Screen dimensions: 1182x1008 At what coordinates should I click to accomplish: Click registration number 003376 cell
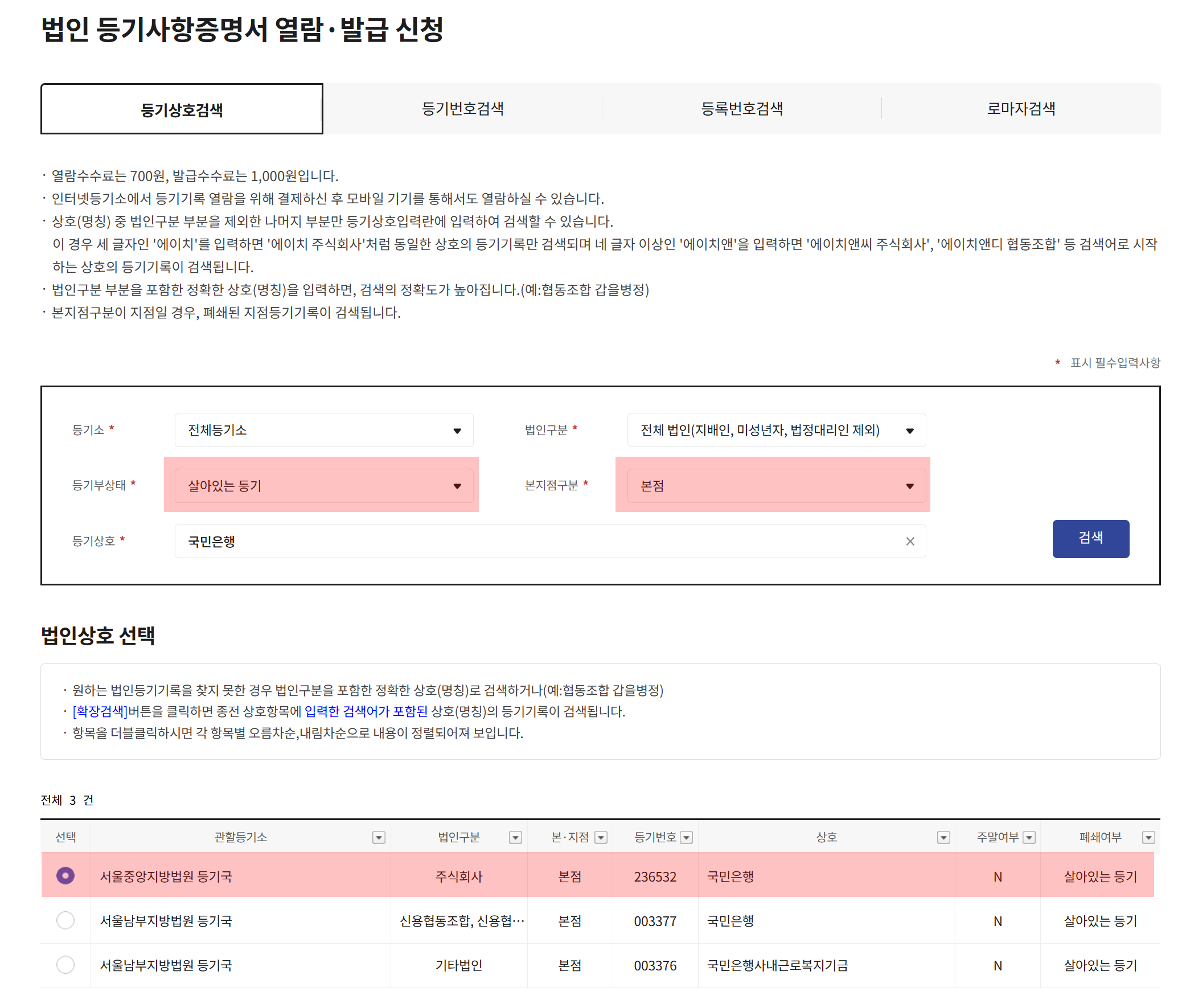pos(655,966)
